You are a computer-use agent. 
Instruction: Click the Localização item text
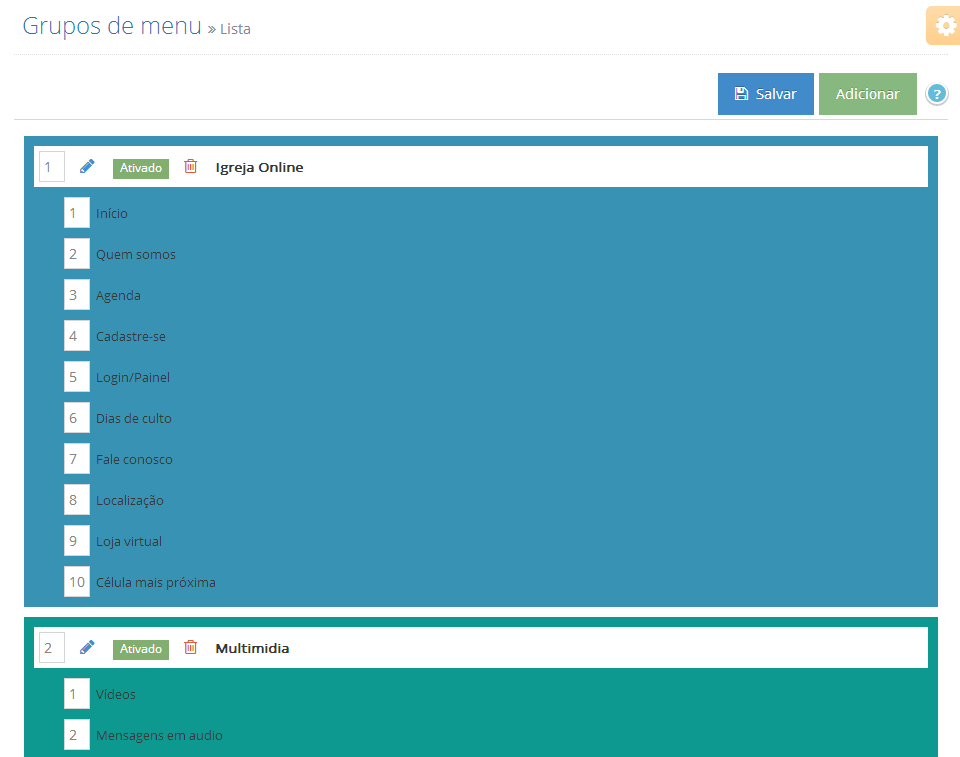pyautogui.click(x=130, y=501)
